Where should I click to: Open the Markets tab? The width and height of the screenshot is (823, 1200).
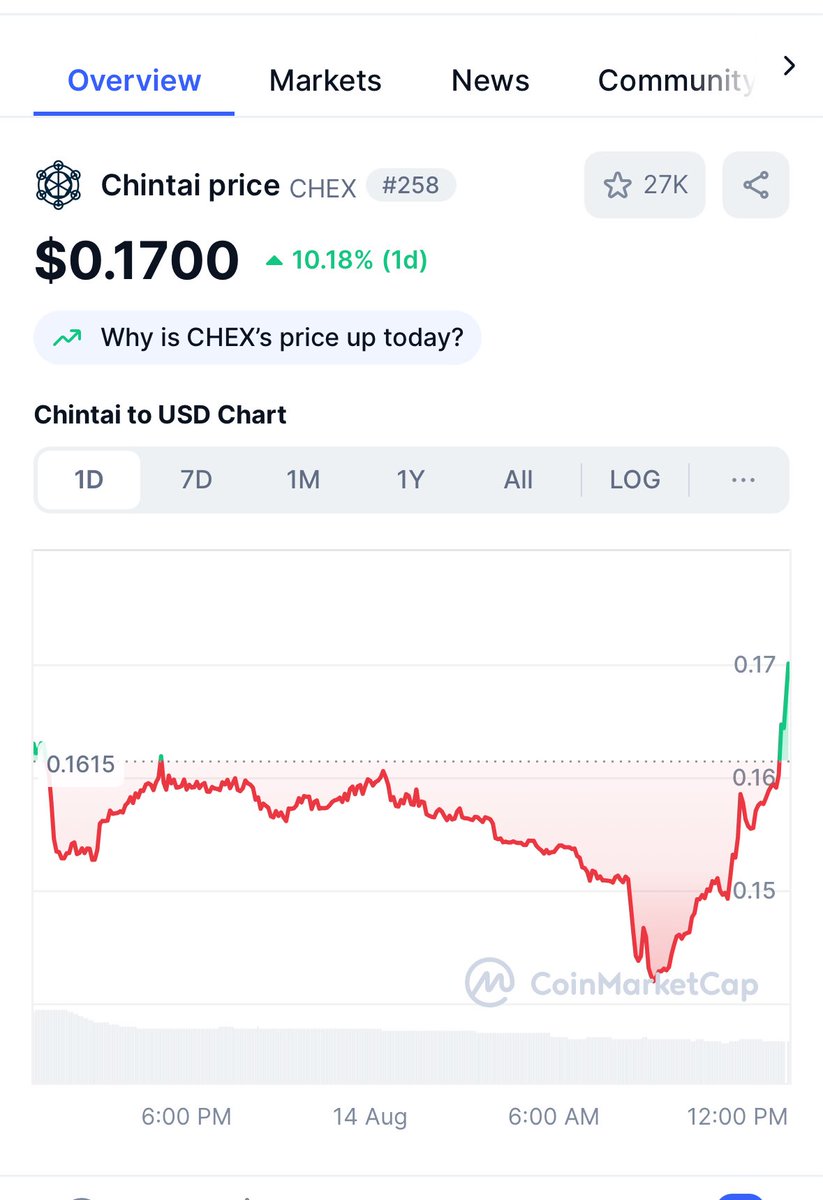point(325,81)
